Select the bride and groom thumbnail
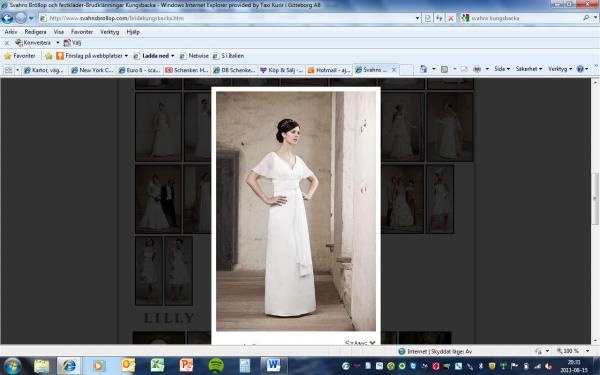 click(x=158, y=199)
